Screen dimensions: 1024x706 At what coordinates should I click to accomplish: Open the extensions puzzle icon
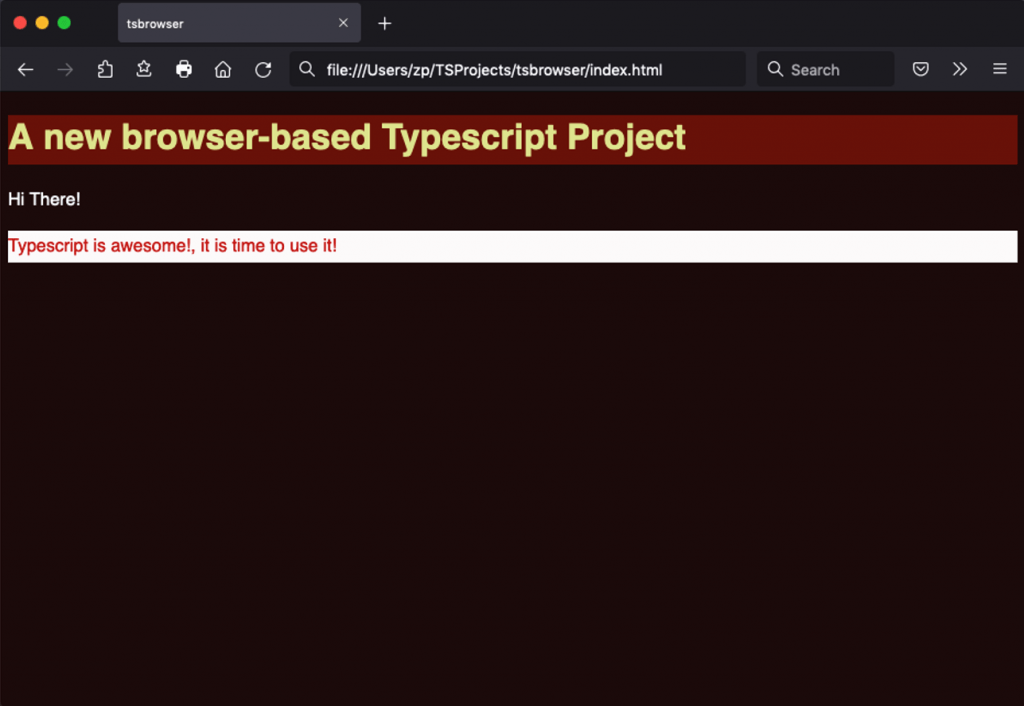click(x=104, y=69)
